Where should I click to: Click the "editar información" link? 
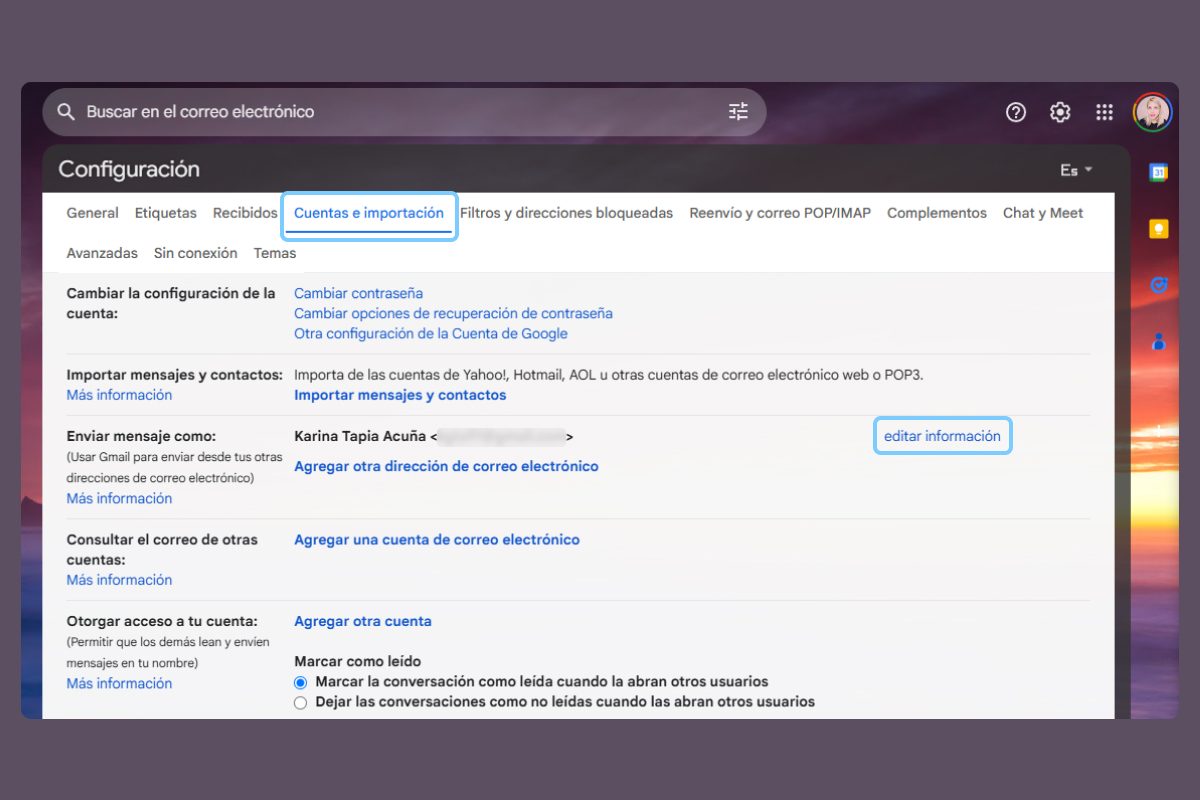(942, 436)
